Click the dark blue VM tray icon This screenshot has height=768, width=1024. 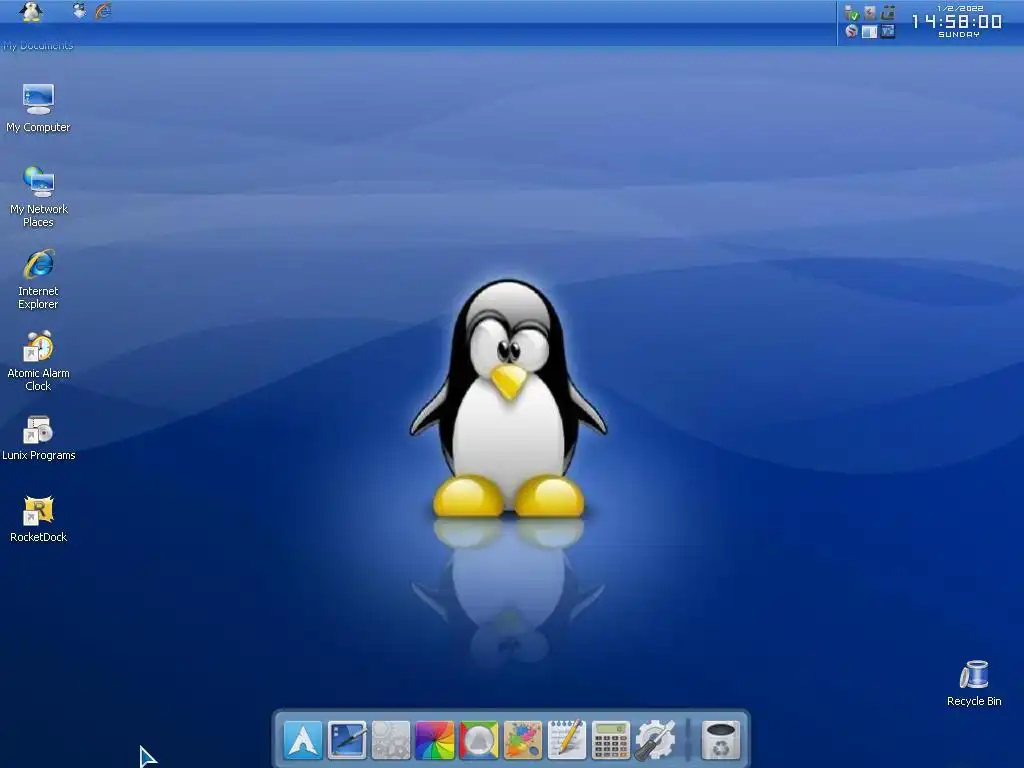(888, 31)
